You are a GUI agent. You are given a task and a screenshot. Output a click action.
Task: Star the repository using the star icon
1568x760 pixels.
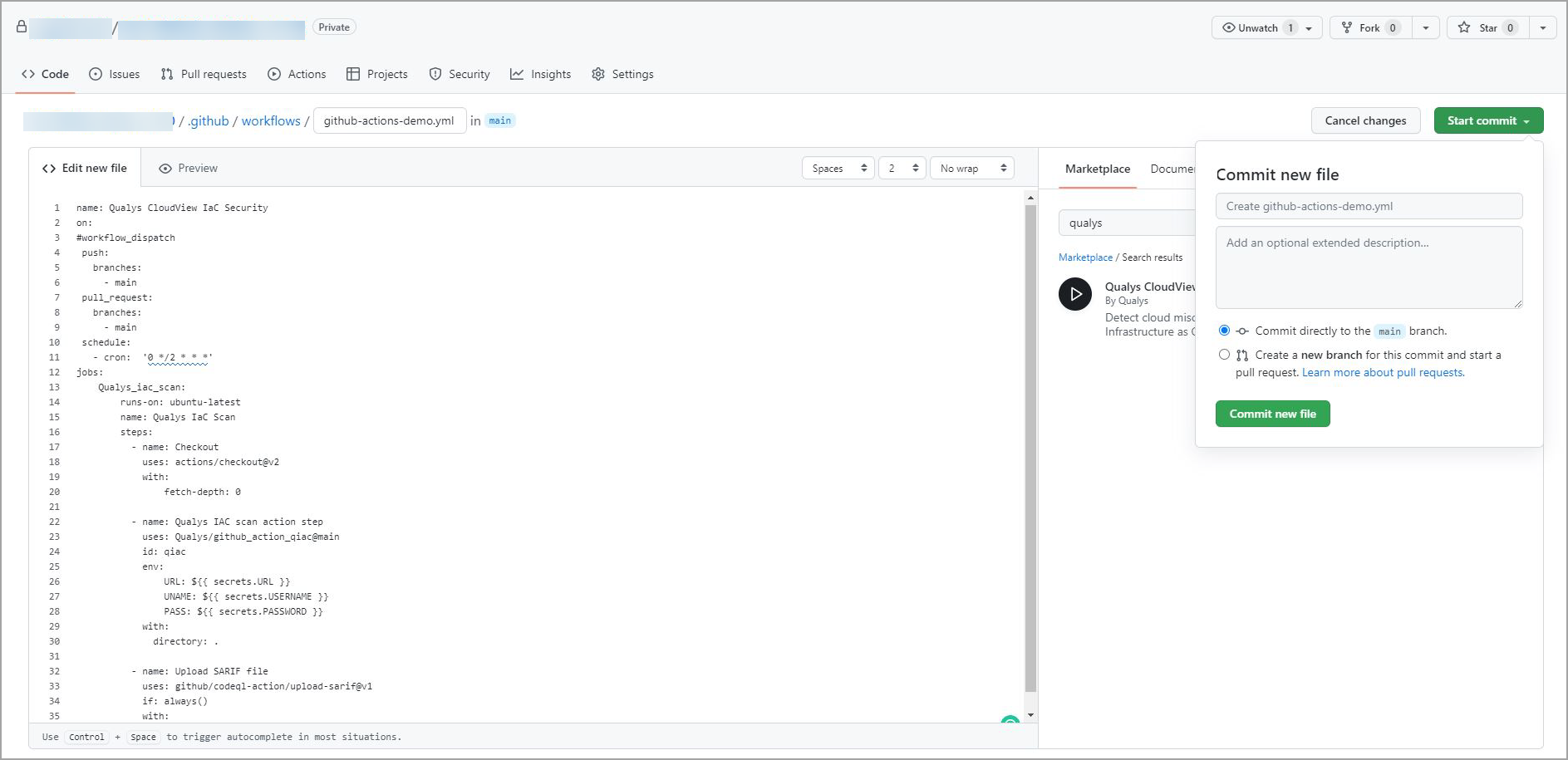1463,27
